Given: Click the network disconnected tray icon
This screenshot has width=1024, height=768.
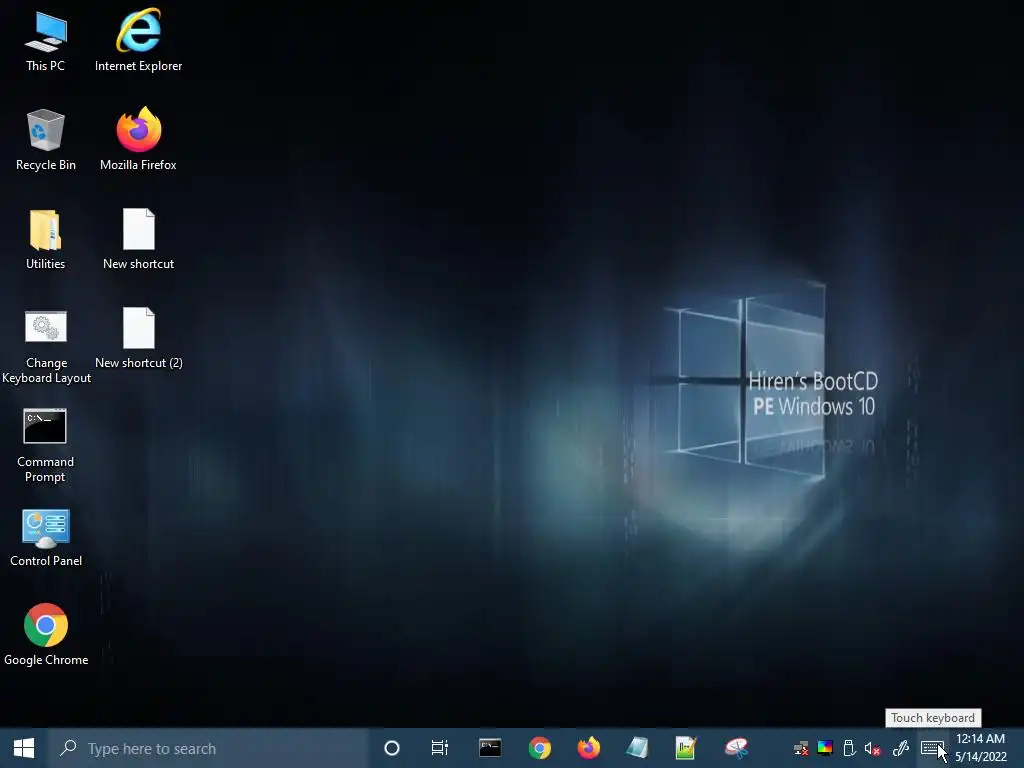Looking at the screenshot, I should (801, 748).
